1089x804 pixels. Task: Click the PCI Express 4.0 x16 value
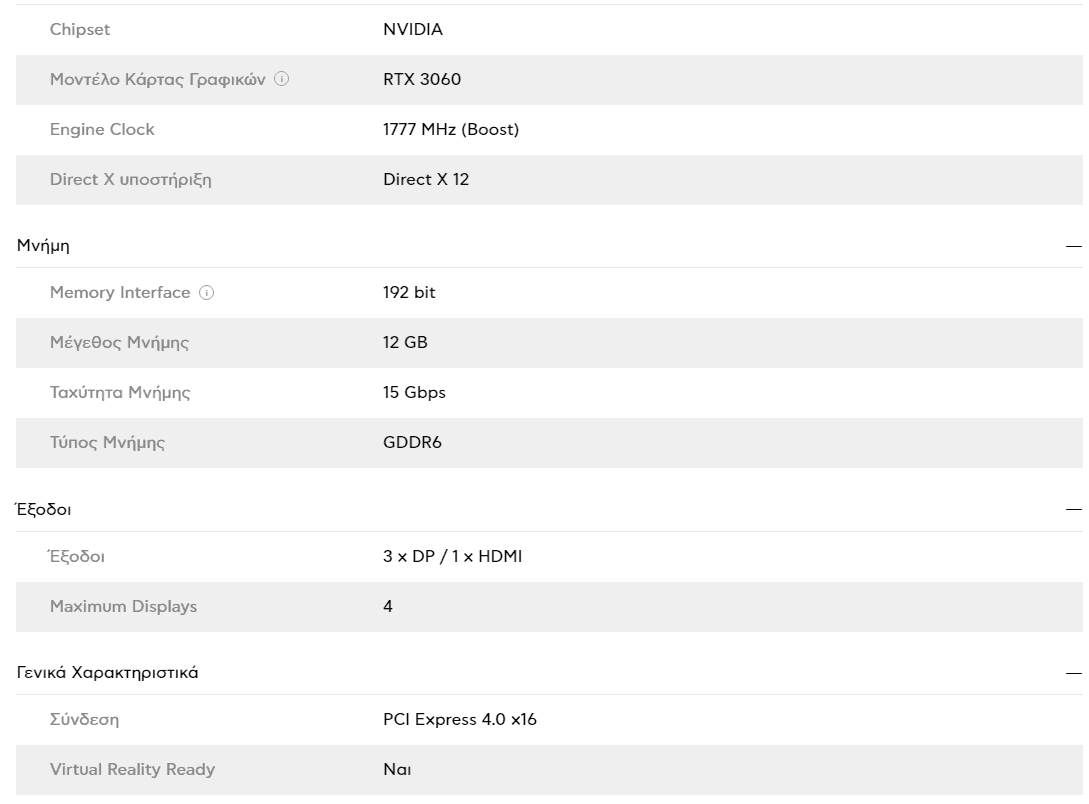pos(460,719)
